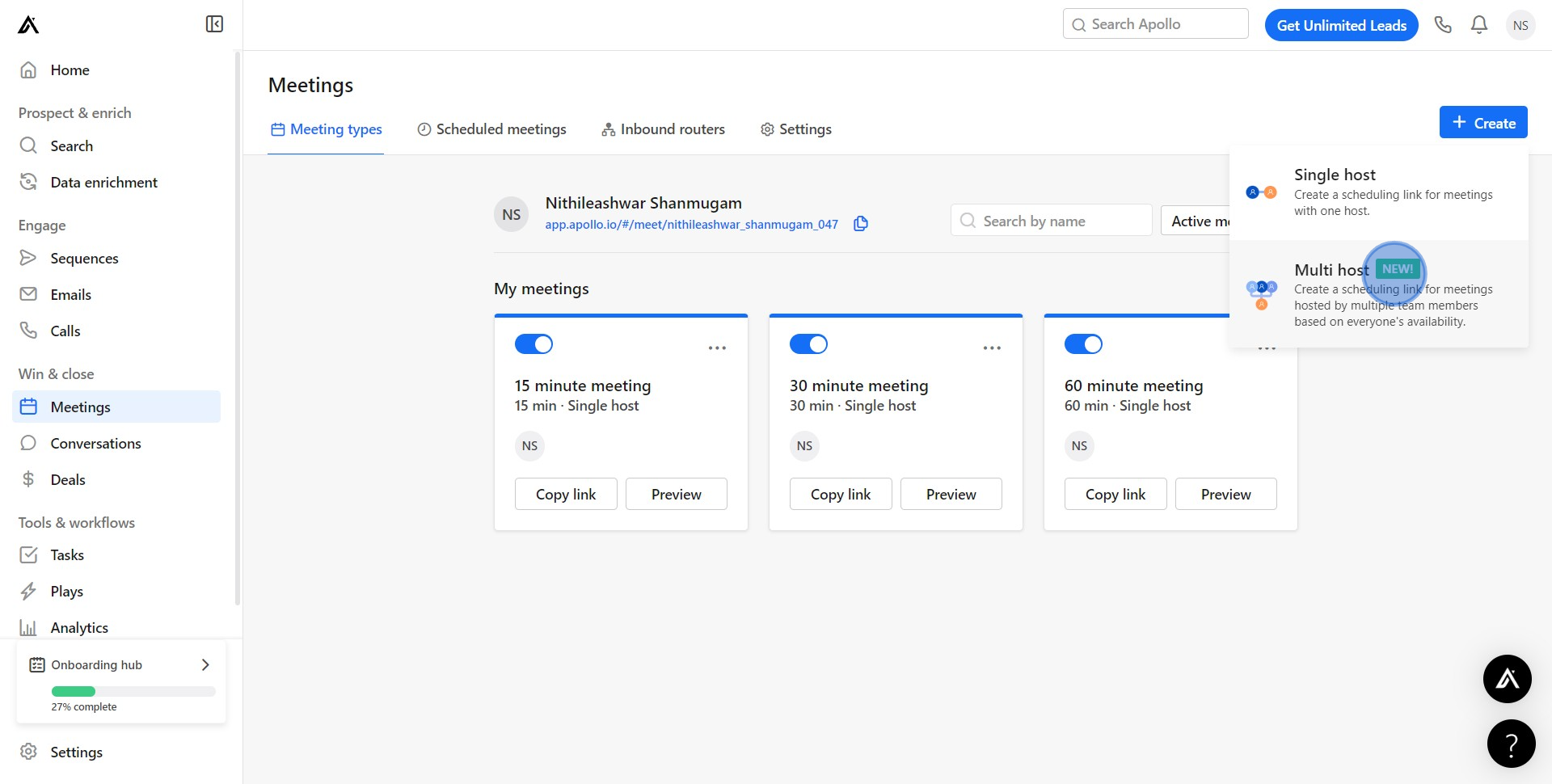Open the Active meetings filter dropdown

coord(1196,221)
